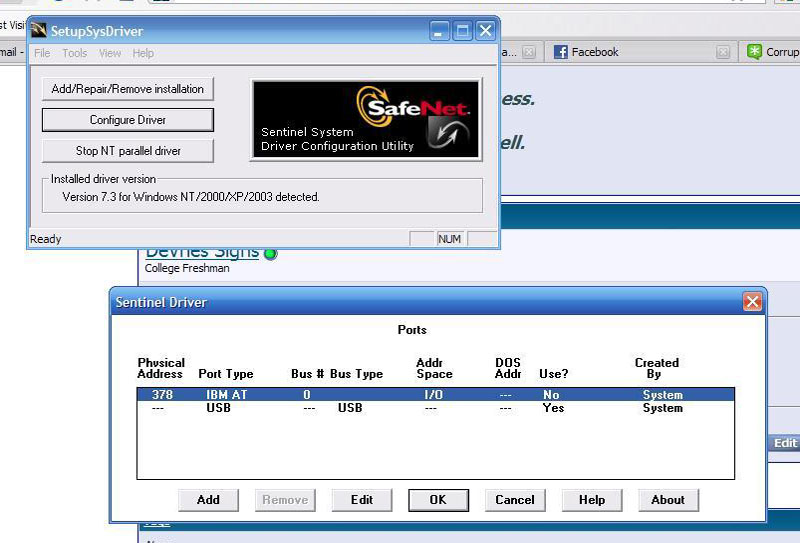The image size is (800, 543).
Task: Click the About button
Action: pyautogui.click(x=668, y=500)
